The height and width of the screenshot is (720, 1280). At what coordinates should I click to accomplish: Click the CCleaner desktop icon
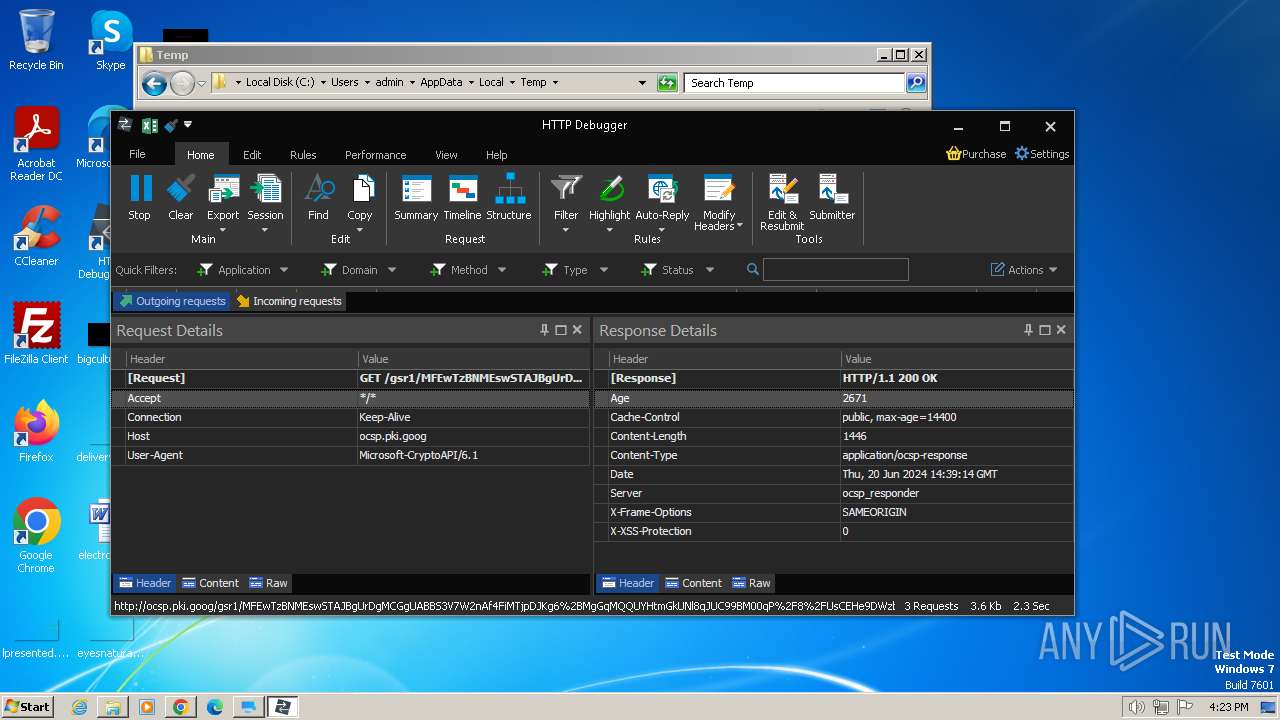[36, 235]
